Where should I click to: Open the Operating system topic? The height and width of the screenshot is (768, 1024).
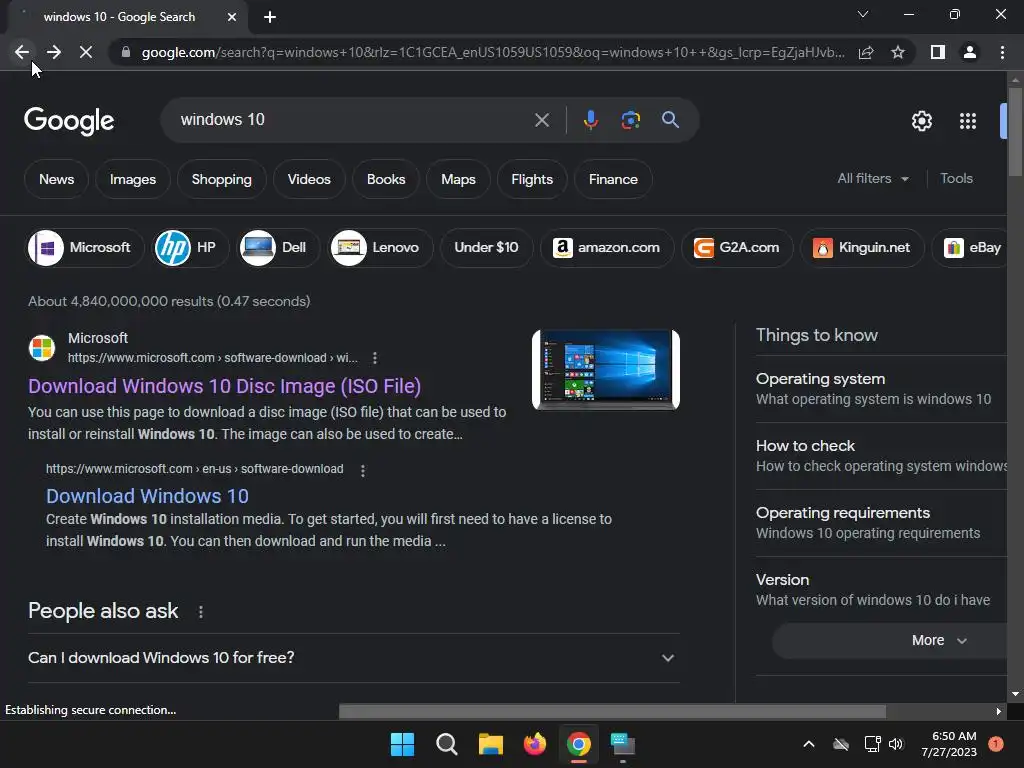pos(881,389)
